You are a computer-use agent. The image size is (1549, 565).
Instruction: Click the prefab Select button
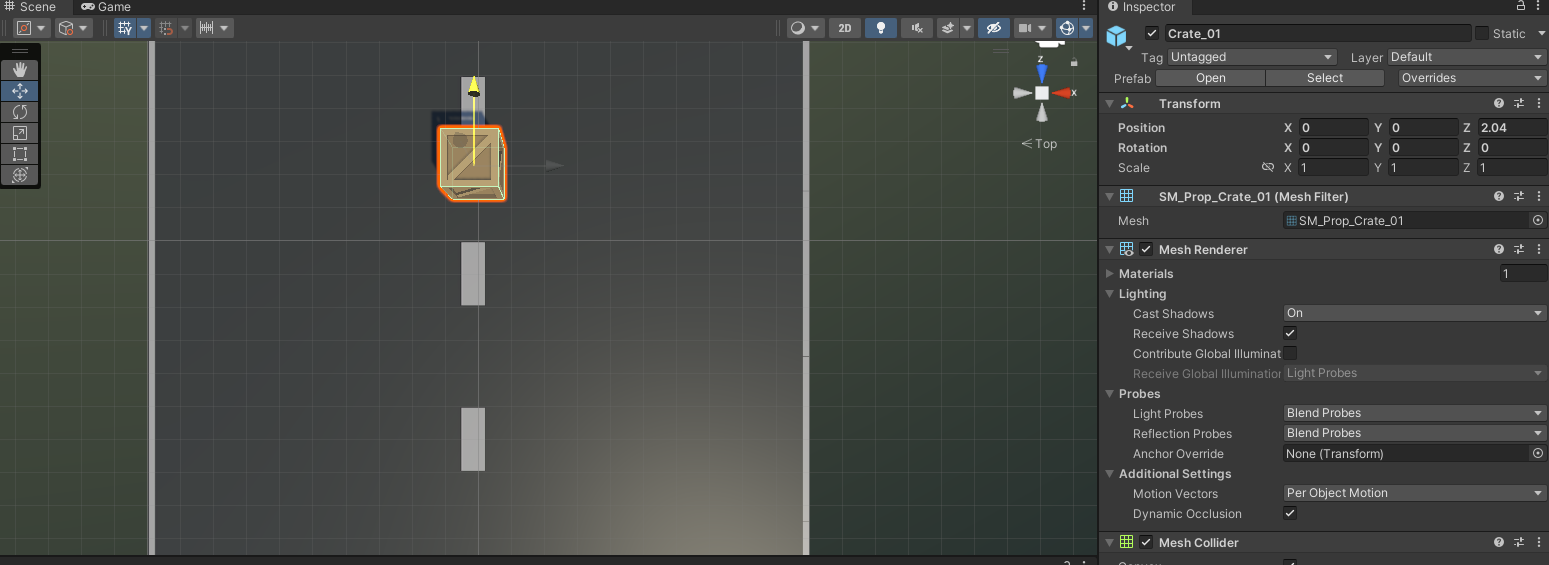point(1324,78)
